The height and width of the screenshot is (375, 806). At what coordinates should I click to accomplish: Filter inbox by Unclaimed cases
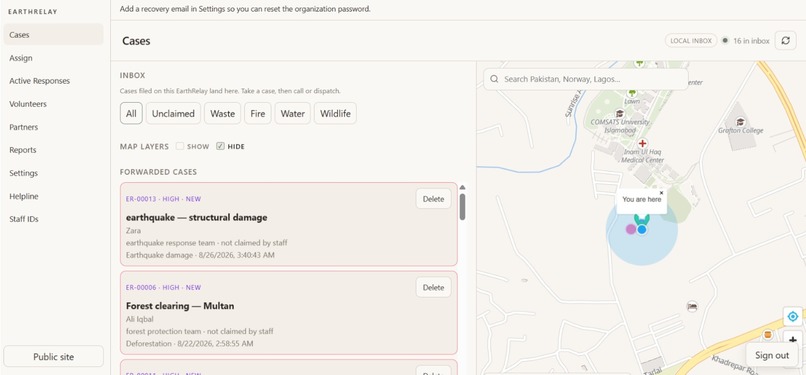(173, 114)
